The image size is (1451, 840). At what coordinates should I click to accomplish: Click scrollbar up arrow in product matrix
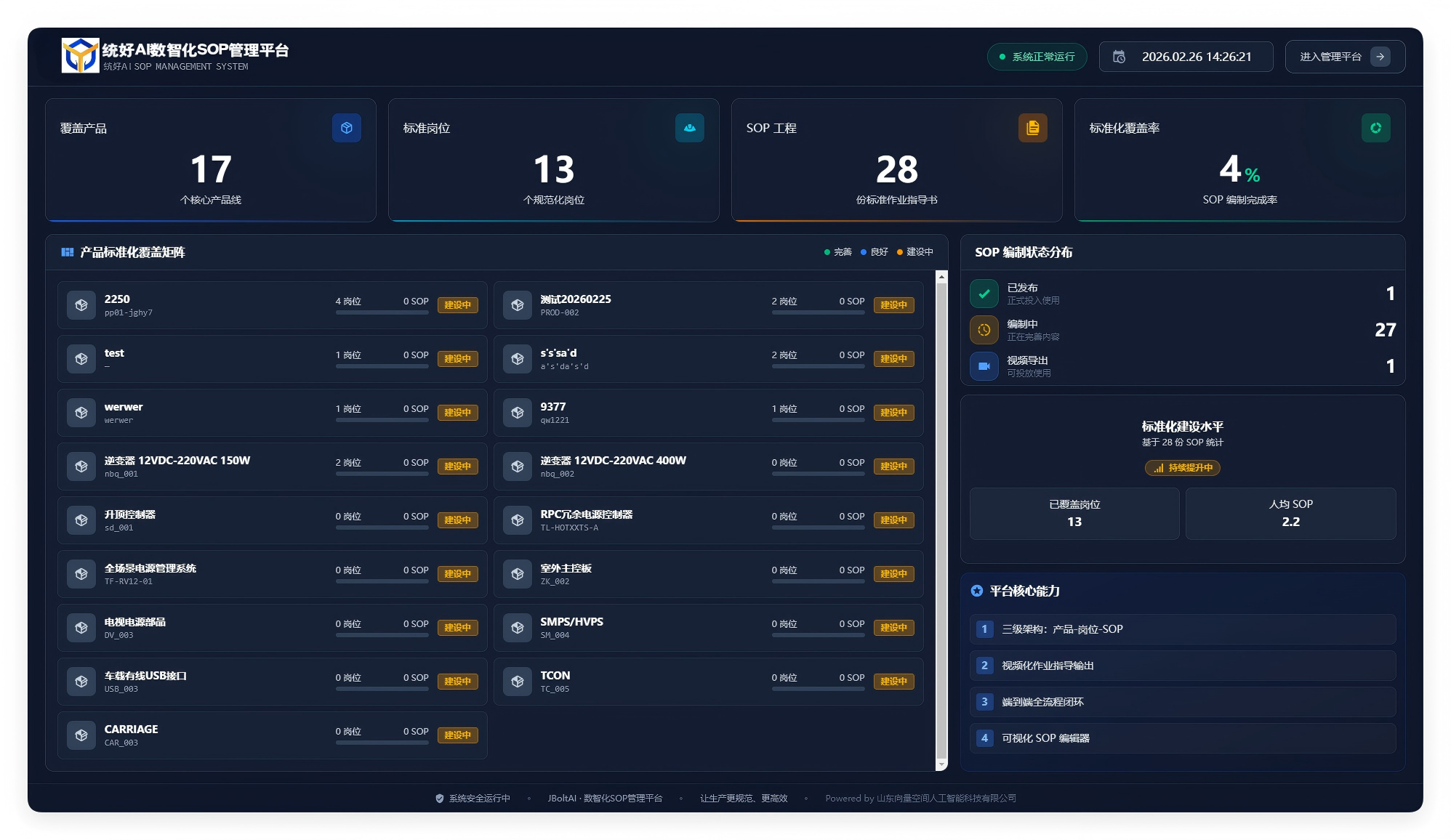[x=941, y=277]
